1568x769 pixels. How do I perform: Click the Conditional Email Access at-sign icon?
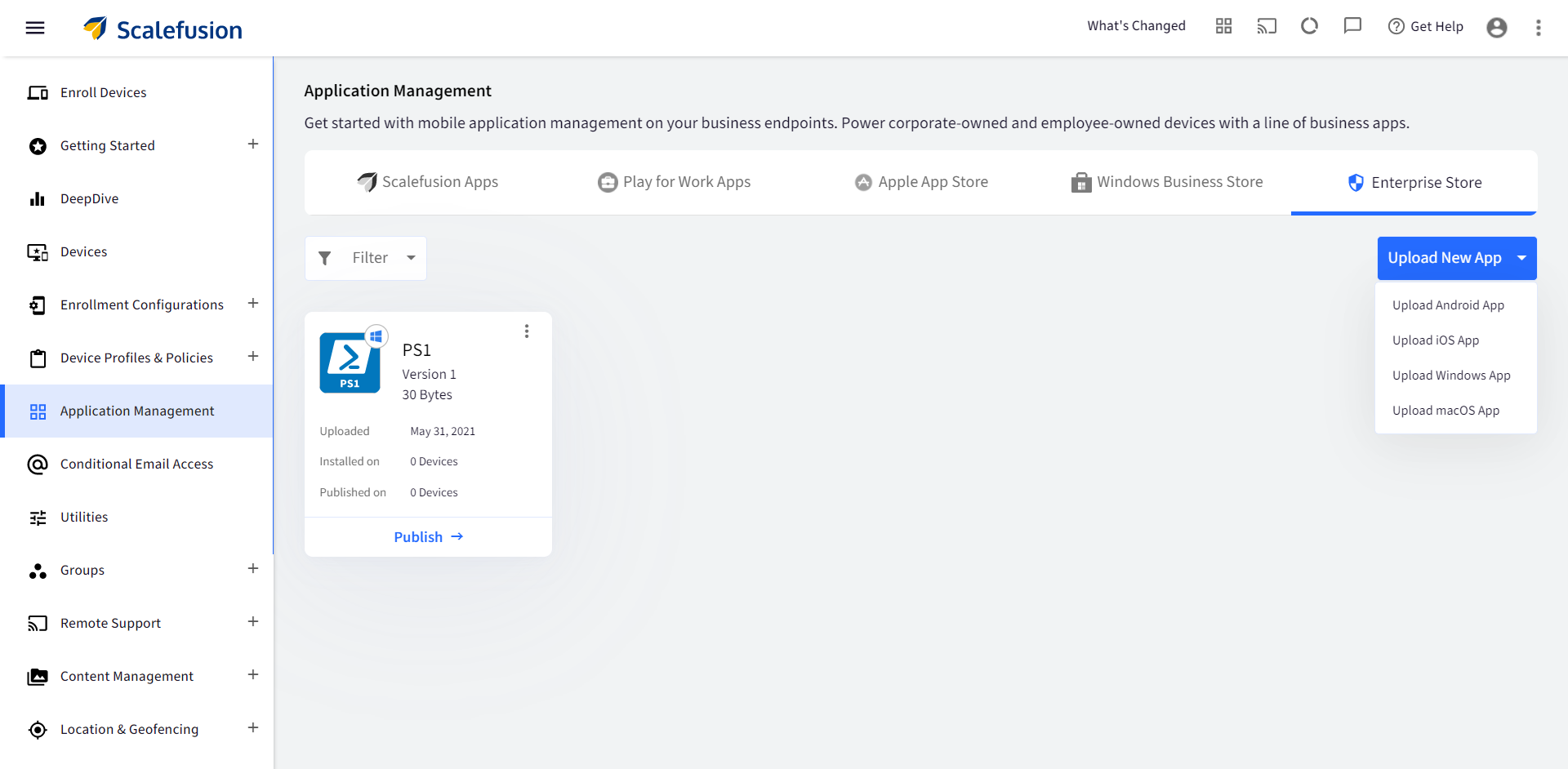pyautogui.click(x=38, y=465)
